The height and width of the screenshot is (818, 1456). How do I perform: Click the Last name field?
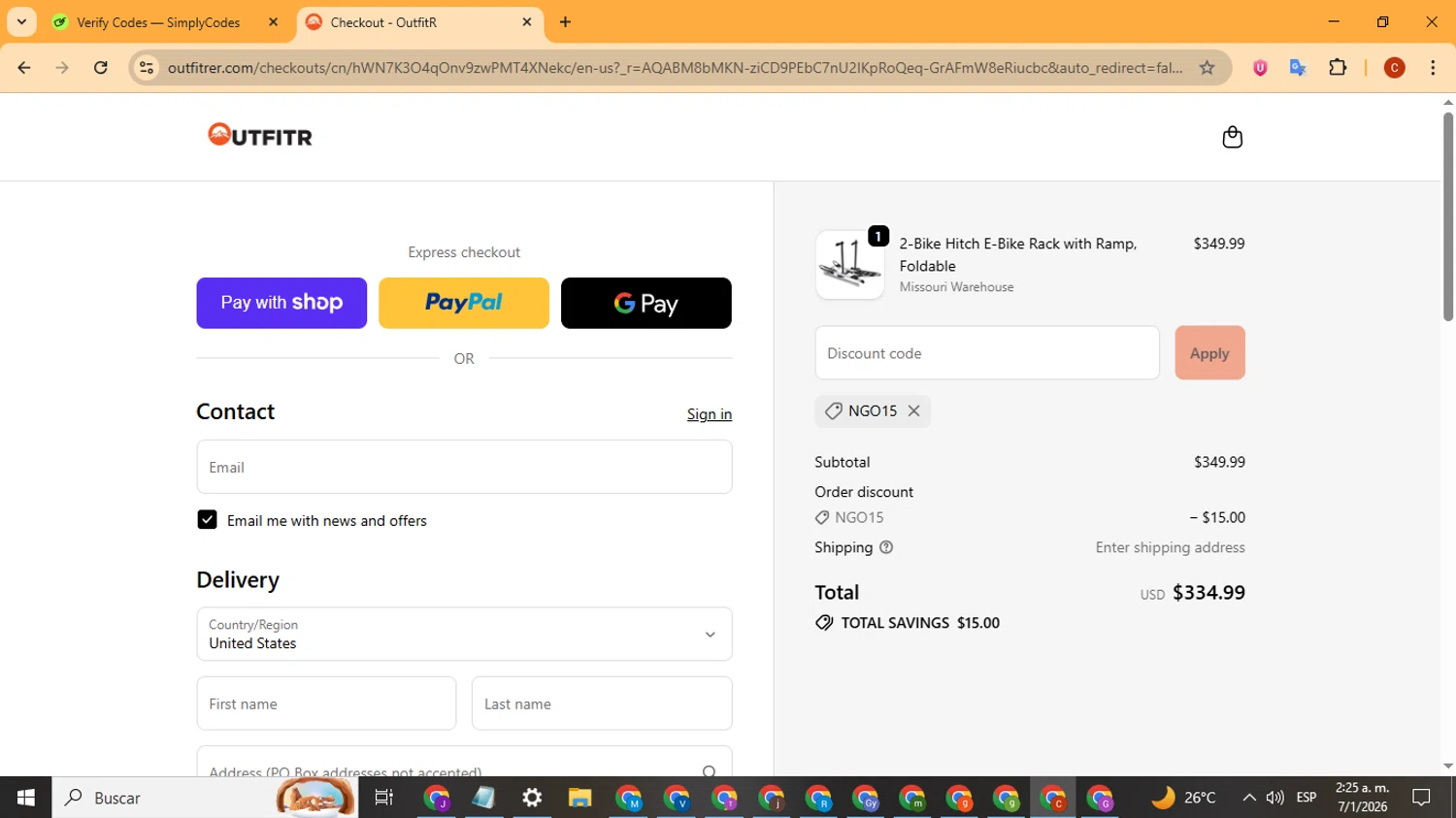point(602,703)
